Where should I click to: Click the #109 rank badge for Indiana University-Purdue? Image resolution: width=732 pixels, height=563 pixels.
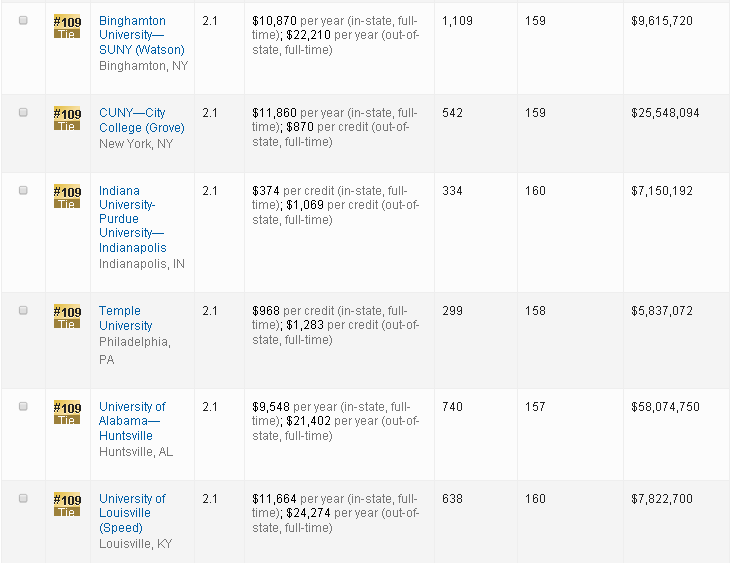click(67, 196)
